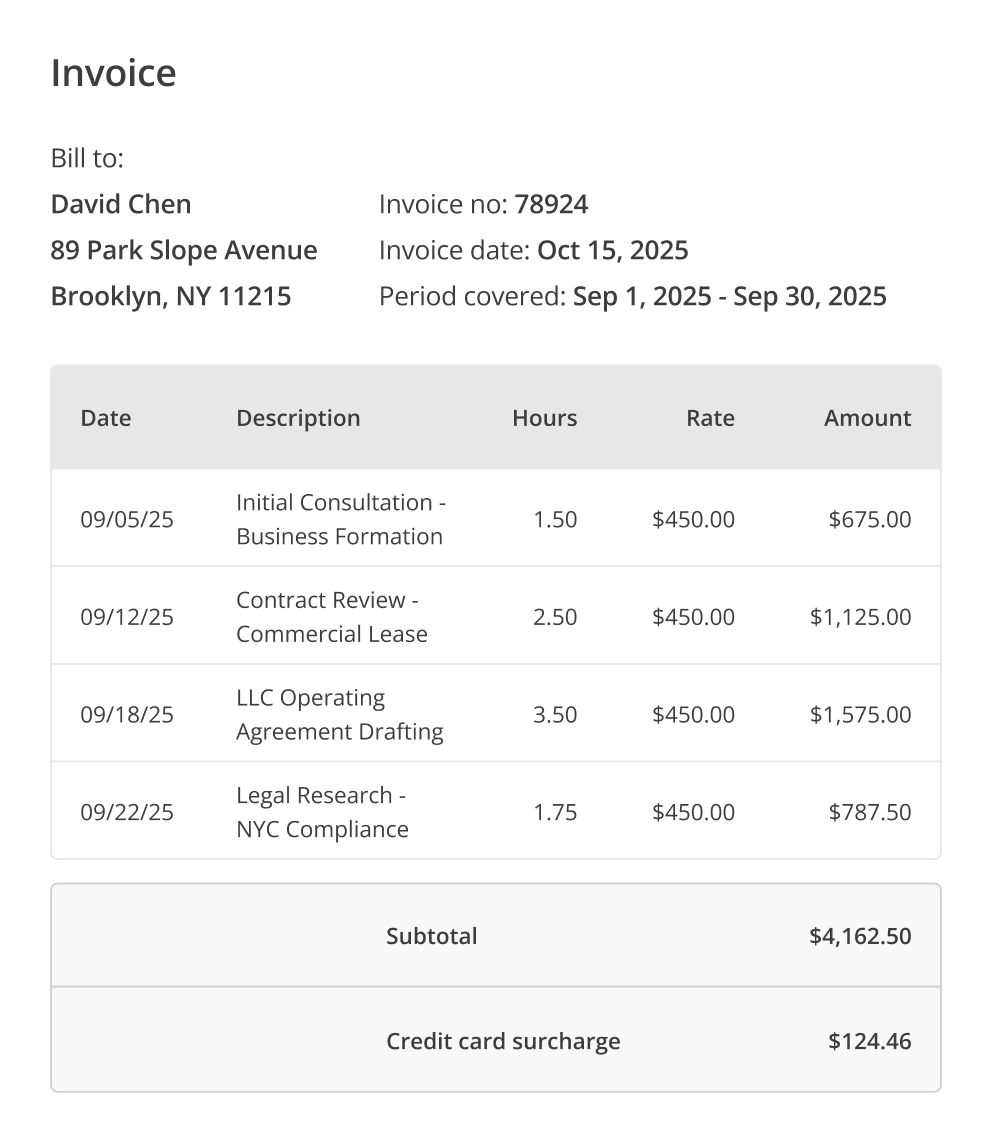992x1141 pixels.
Task: Select the Legal Research NYC Compliance entry
Action: tap(322, 812)
